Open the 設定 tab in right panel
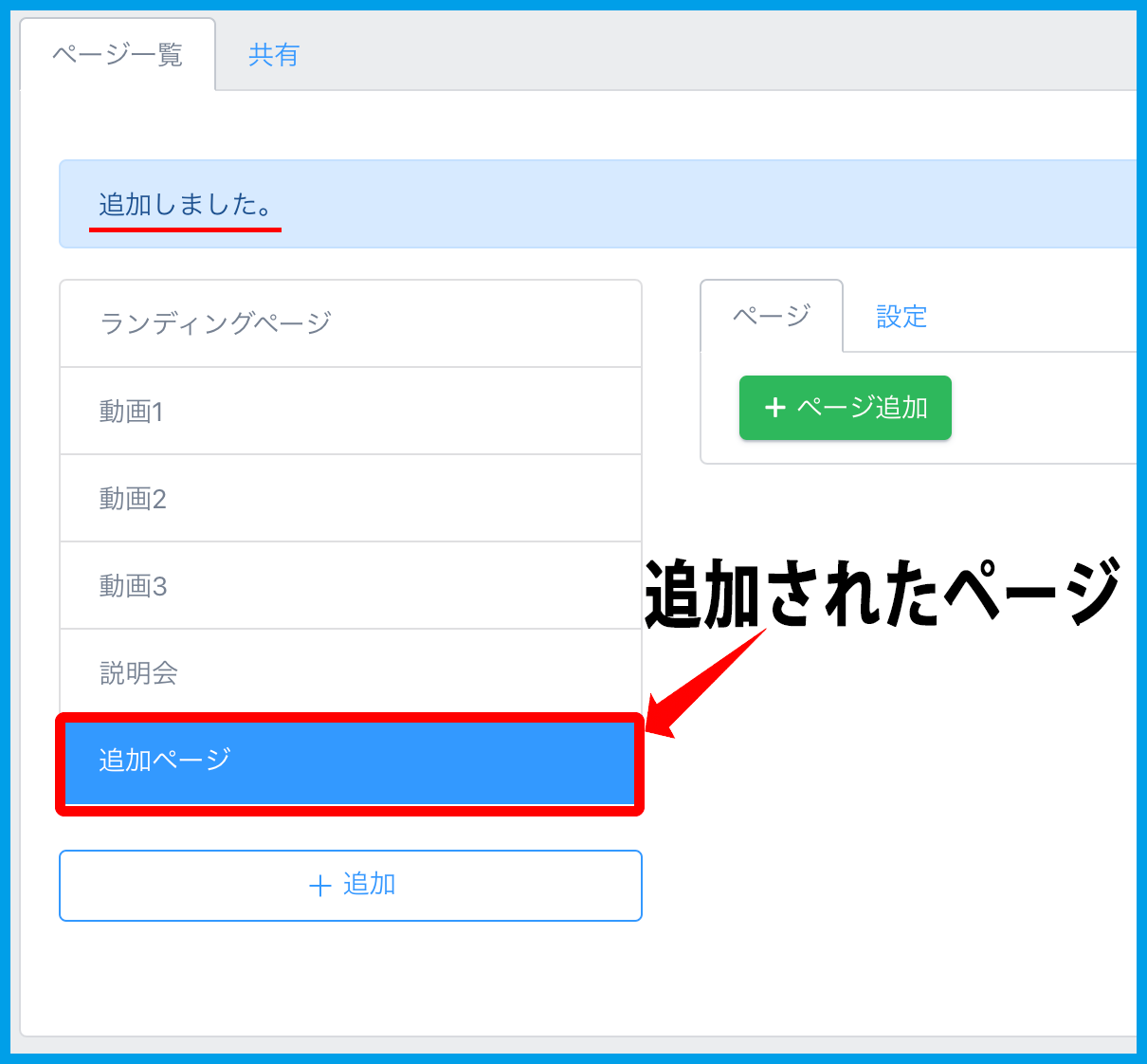This screenshot has width=1147, height=1064. (901, 316)
